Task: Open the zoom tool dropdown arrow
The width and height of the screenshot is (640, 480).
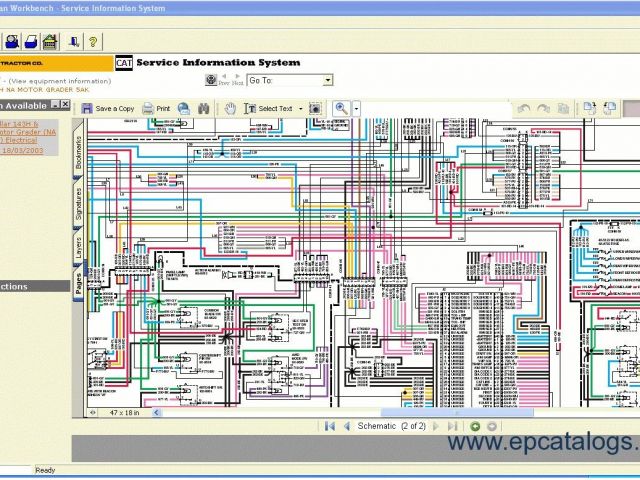Action: point(355,108)
